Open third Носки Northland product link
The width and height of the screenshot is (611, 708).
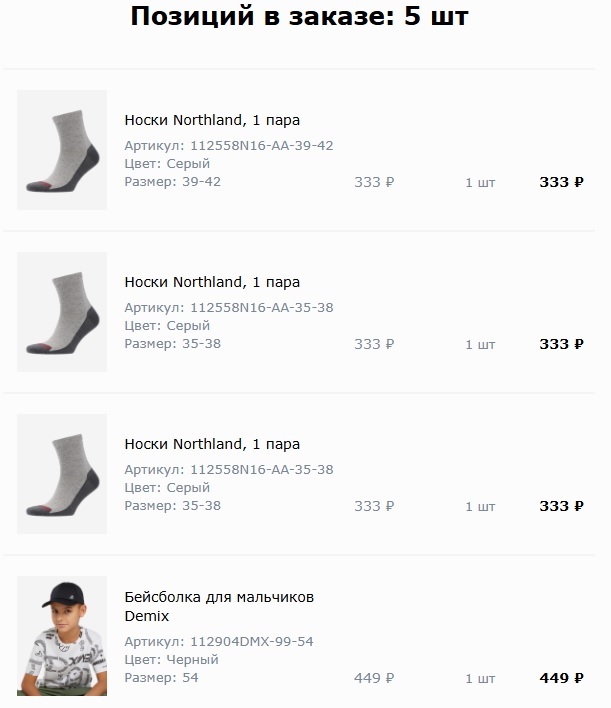click(x=212, y=444)
